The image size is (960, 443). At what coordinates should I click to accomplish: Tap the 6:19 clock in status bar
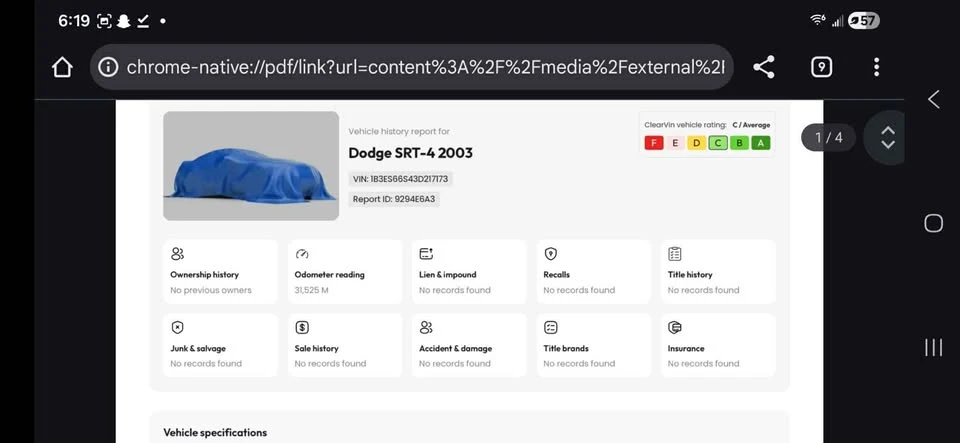(x=74, y=21)
